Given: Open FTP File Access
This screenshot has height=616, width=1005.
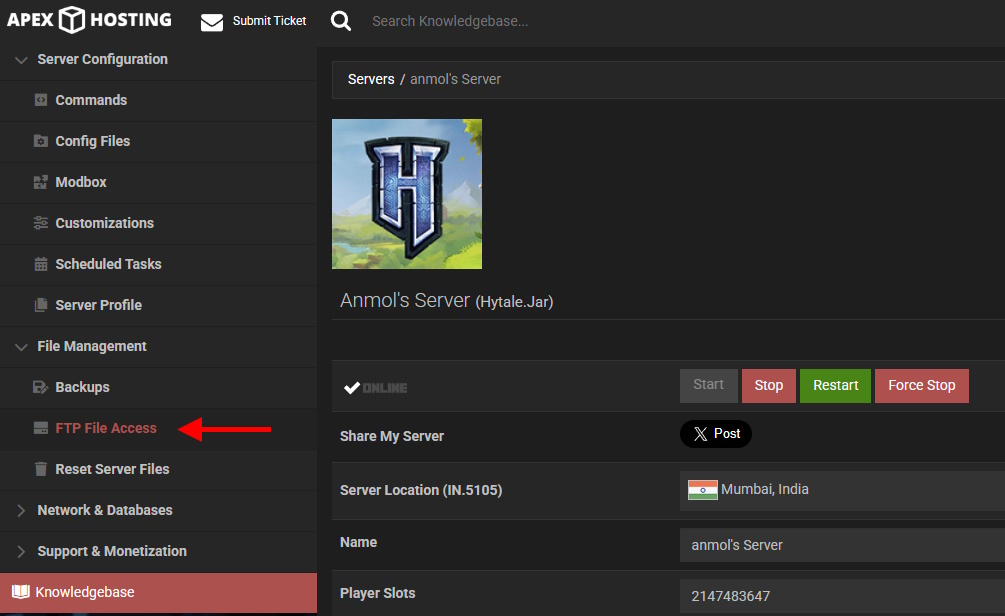Looking at the screenshot, I should pos(103,428).
